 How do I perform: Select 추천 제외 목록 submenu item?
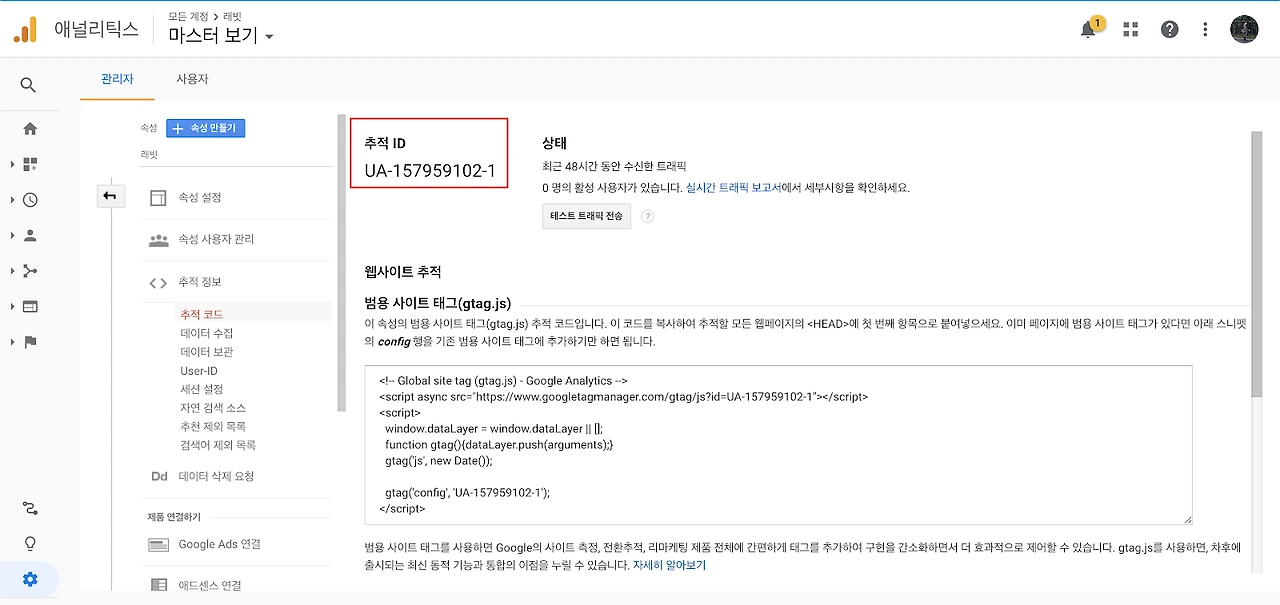pyautogui.click(x=213, y=427)
